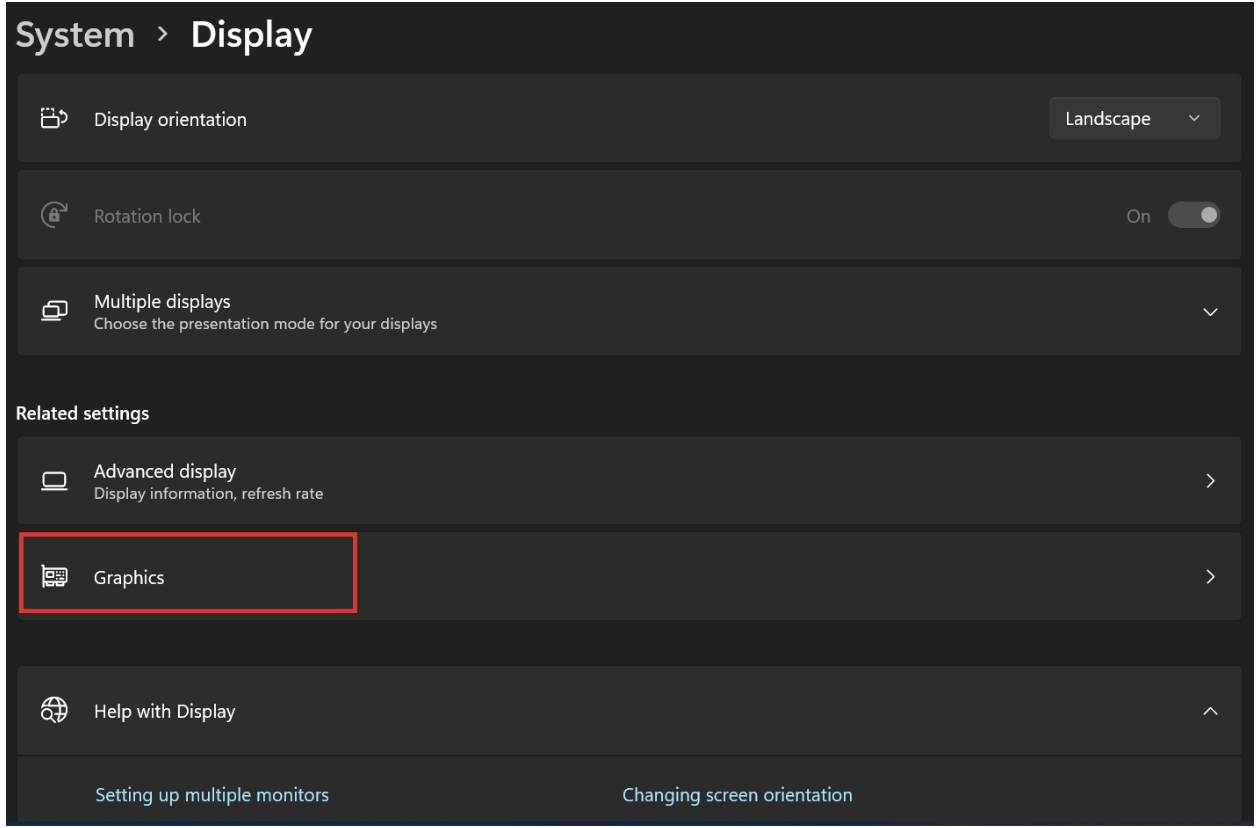Click the Help with Display globe icon
Screen dimensions: 1256x828
53,710
